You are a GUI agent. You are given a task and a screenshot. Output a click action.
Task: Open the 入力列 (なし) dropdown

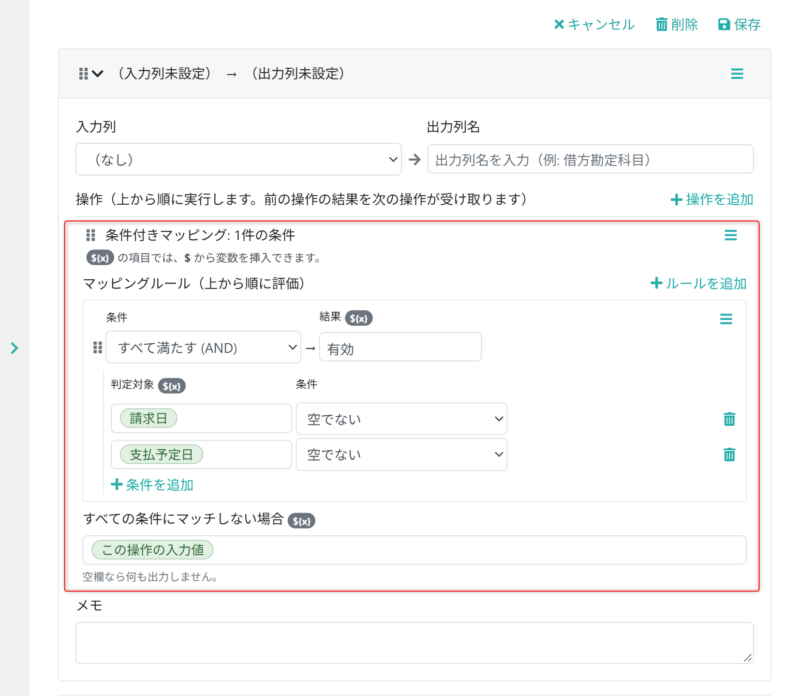tap(238, 160)
